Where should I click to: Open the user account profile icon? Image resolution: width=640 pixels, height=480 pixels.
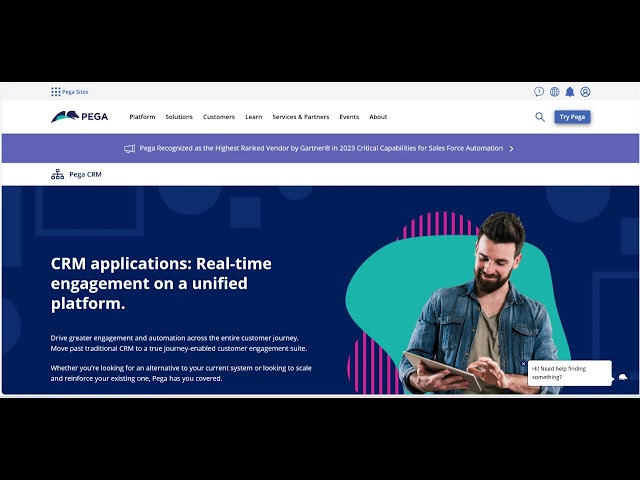point(585,92)
